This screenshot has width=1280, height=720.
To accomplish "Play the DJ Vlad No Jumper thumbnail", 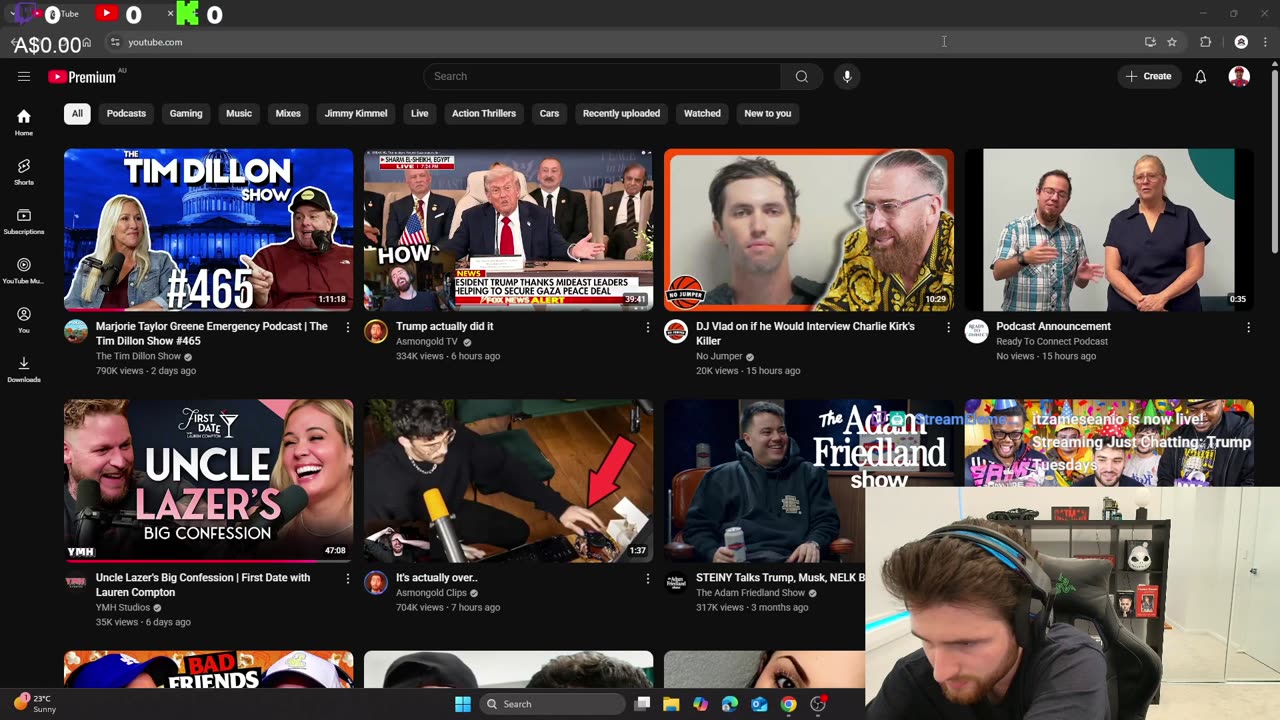I will (809, 230).
